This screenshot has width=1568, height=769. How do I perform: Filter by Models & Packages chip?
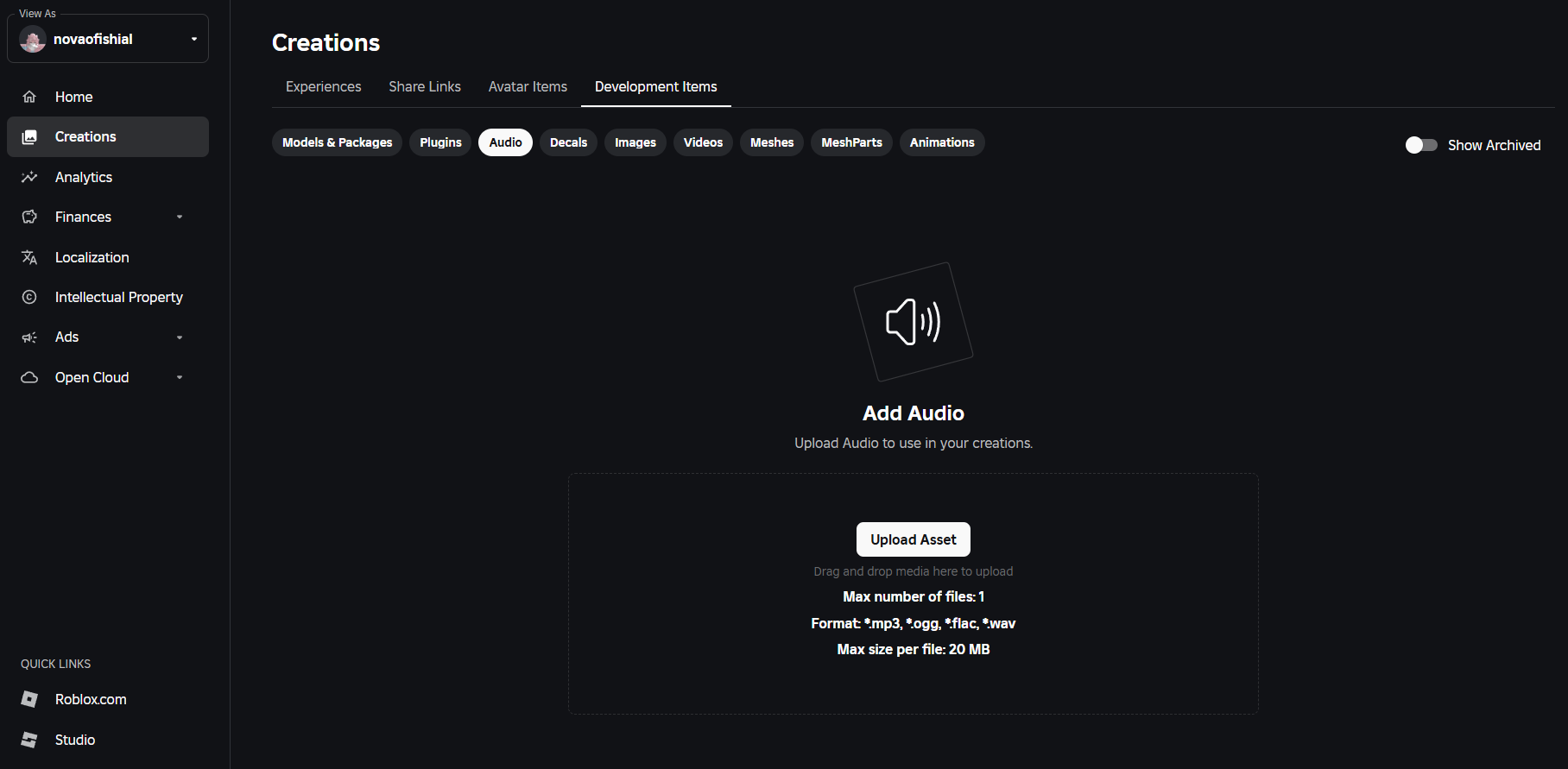pos(338,142)
